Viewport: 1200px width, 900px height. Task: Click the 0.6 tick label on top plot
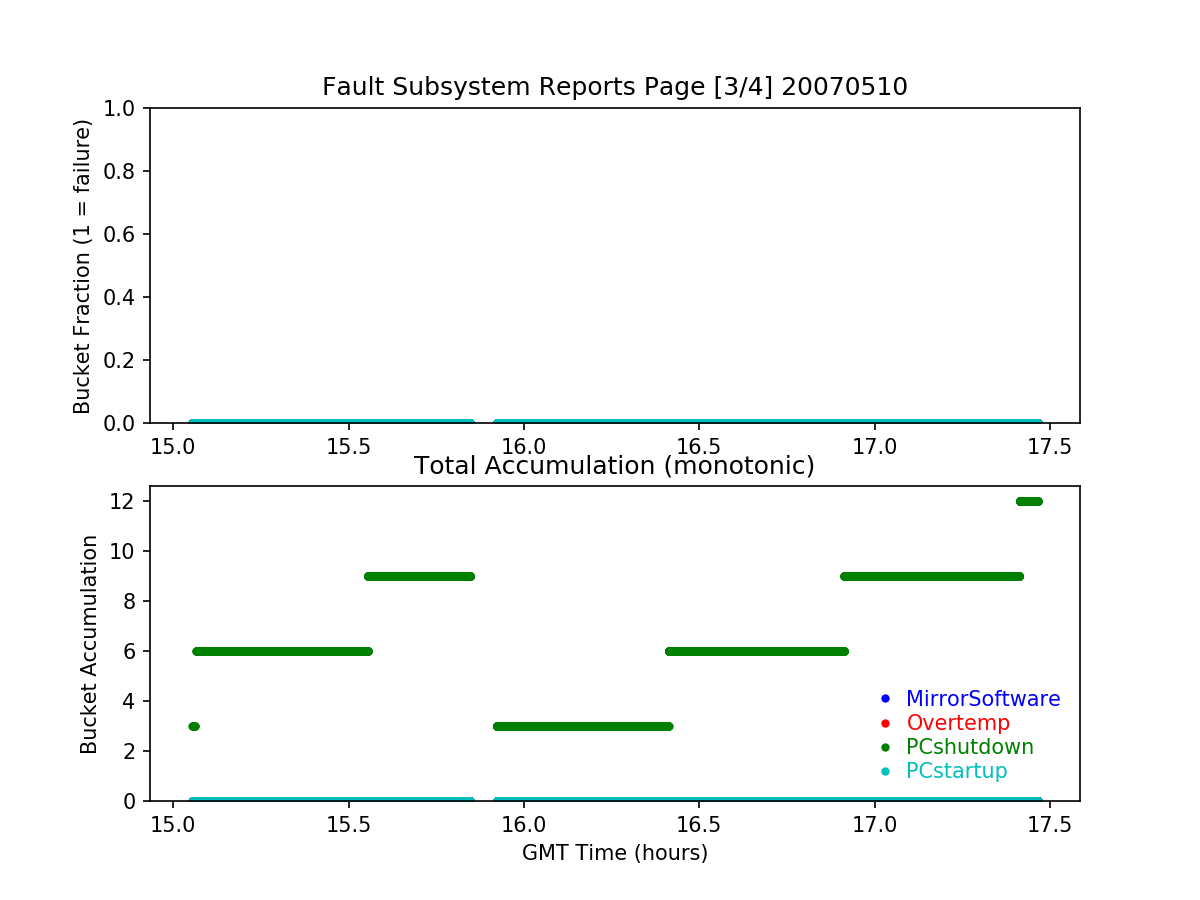[x=127, y=234]
